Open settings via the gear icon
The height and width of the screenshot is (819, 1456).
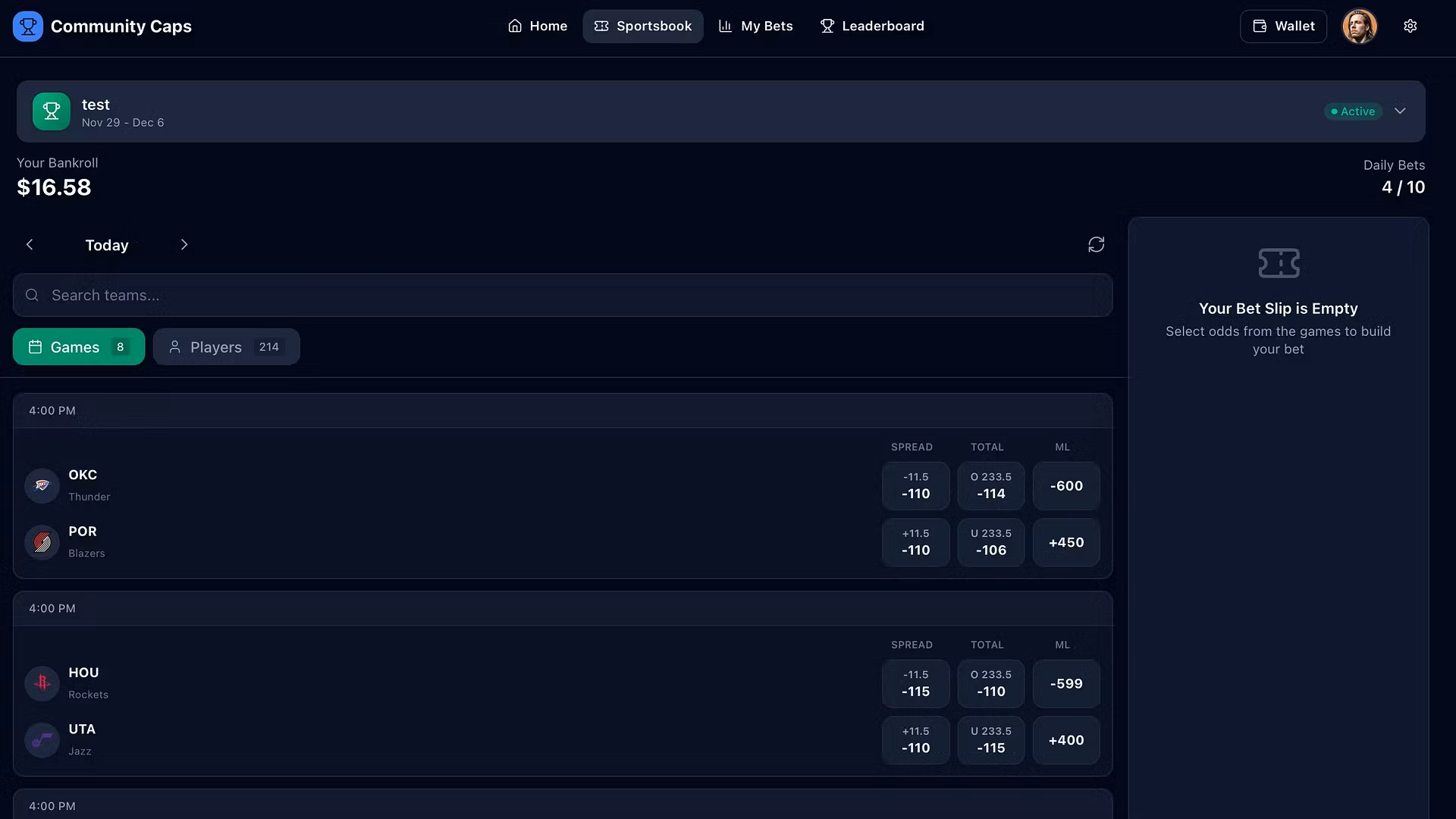click(1410, 27)
